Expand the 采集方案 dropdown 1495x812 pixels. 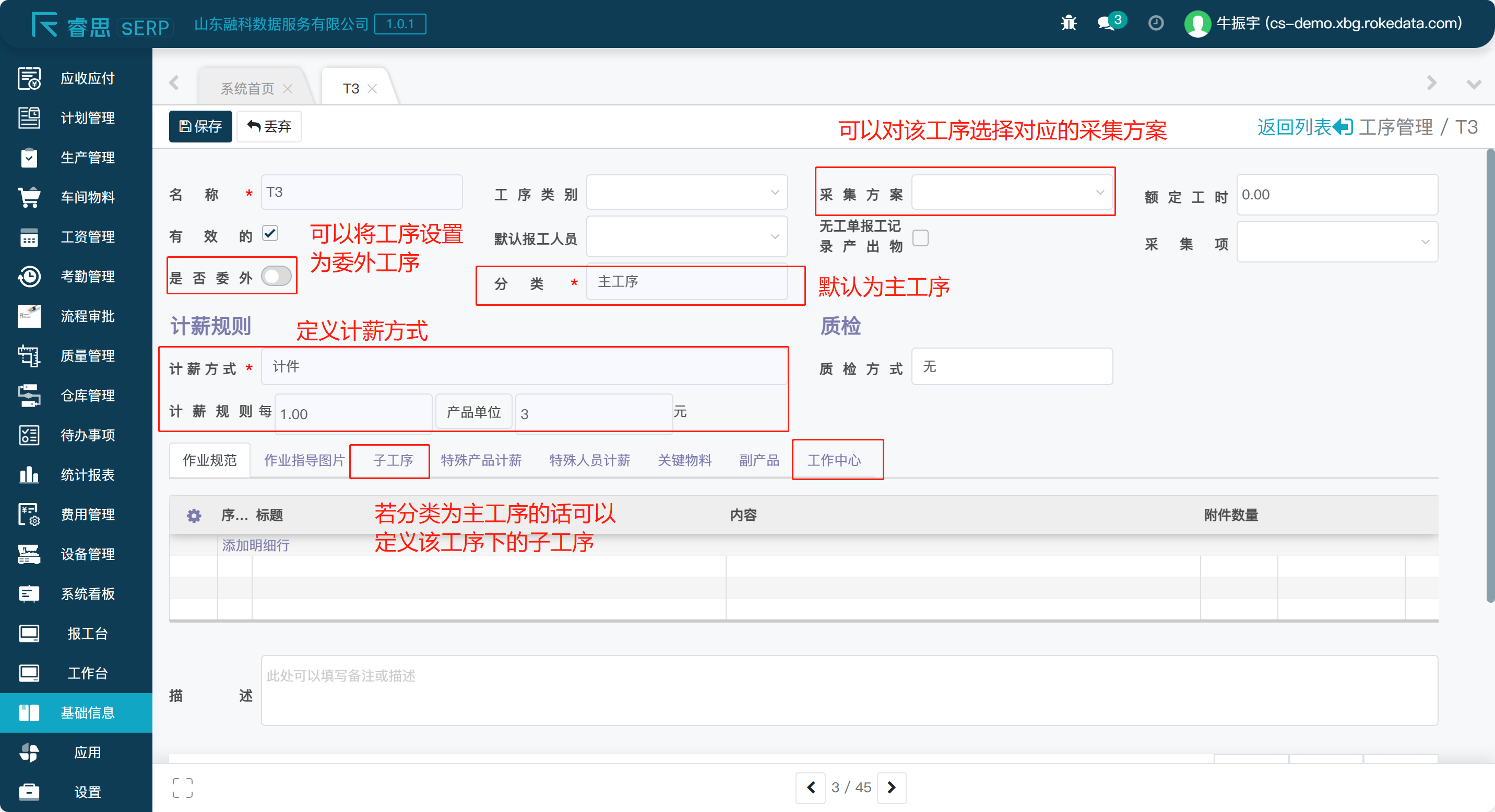[1012, 193]
